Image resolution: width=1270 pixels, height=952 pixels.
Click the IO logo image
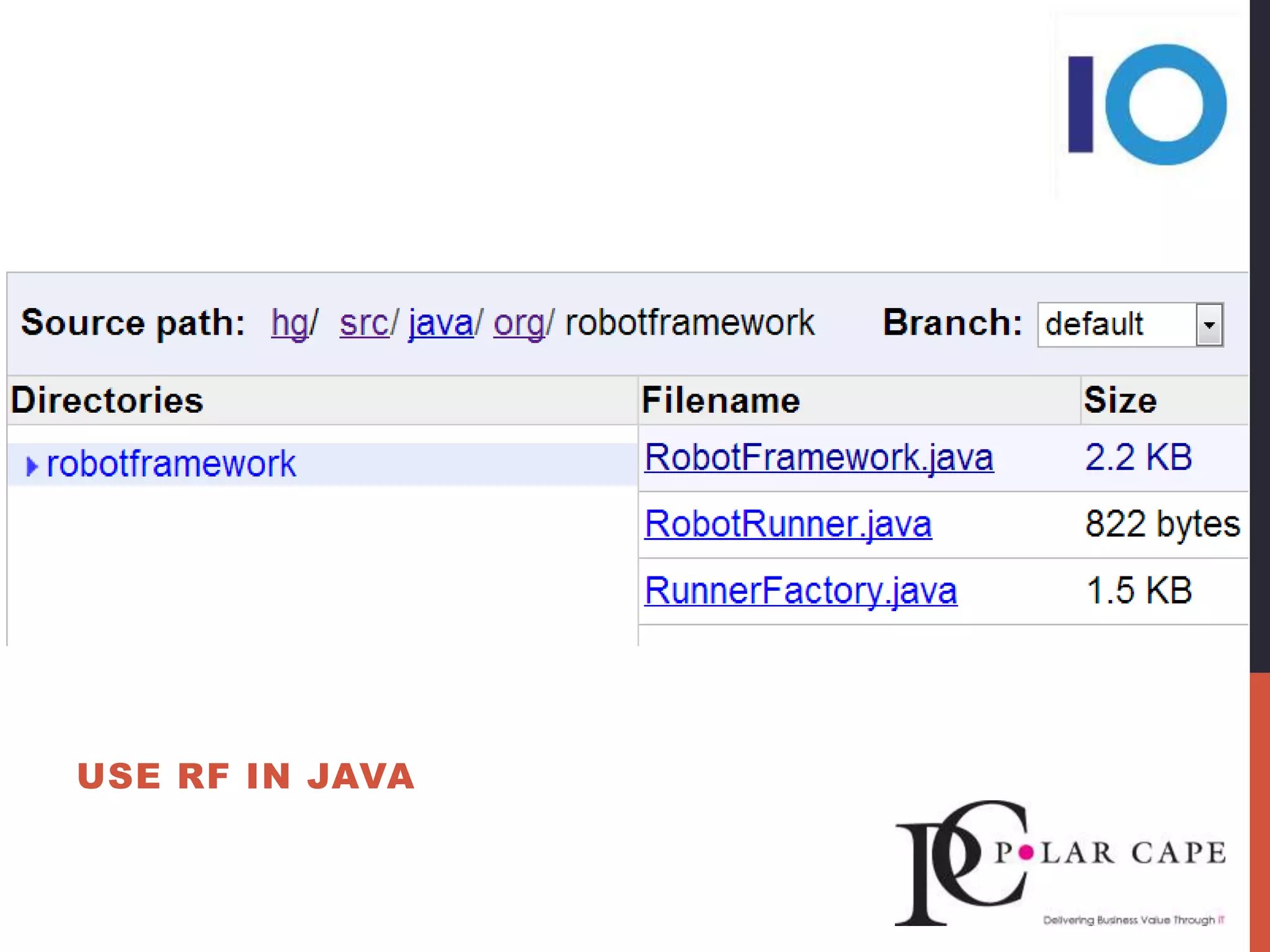click(x=1147, y=104)
